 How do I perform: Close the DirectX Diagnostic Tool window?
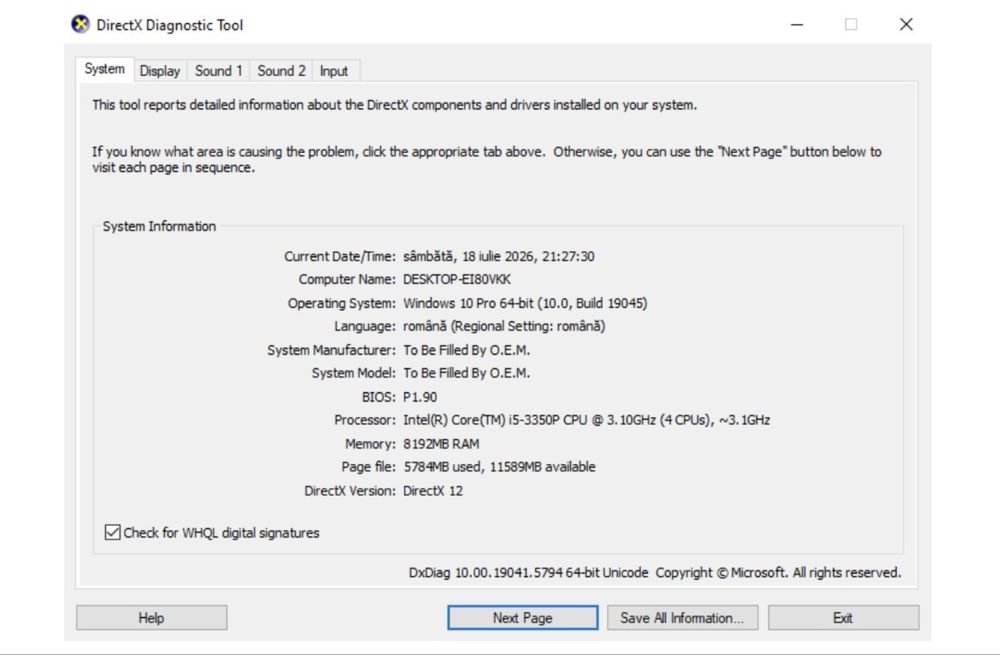click(x=906, y=24)
